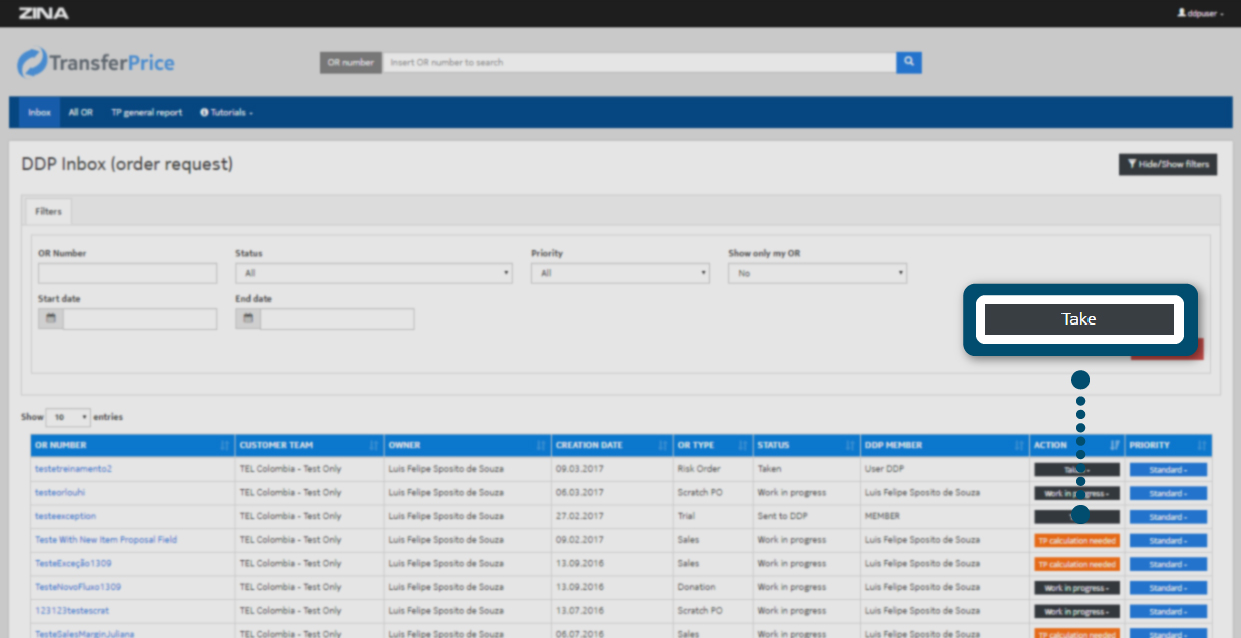
Task: Click the blue search magnifier button
Action: (x=908, y=62)
